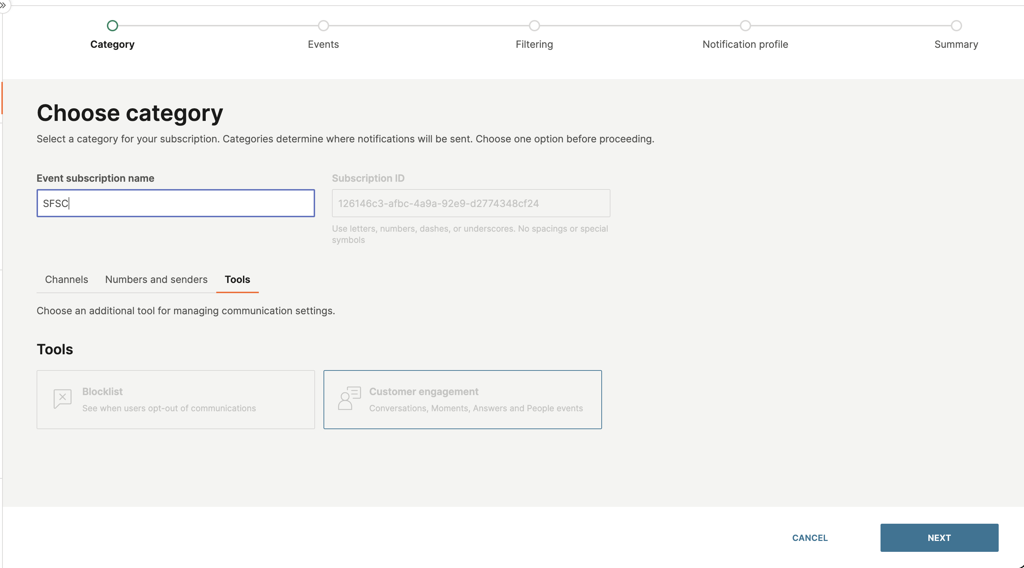Click the Events step label
Image resolution: width=1024 pixels, height=568 pixels.
pos(323,44)
